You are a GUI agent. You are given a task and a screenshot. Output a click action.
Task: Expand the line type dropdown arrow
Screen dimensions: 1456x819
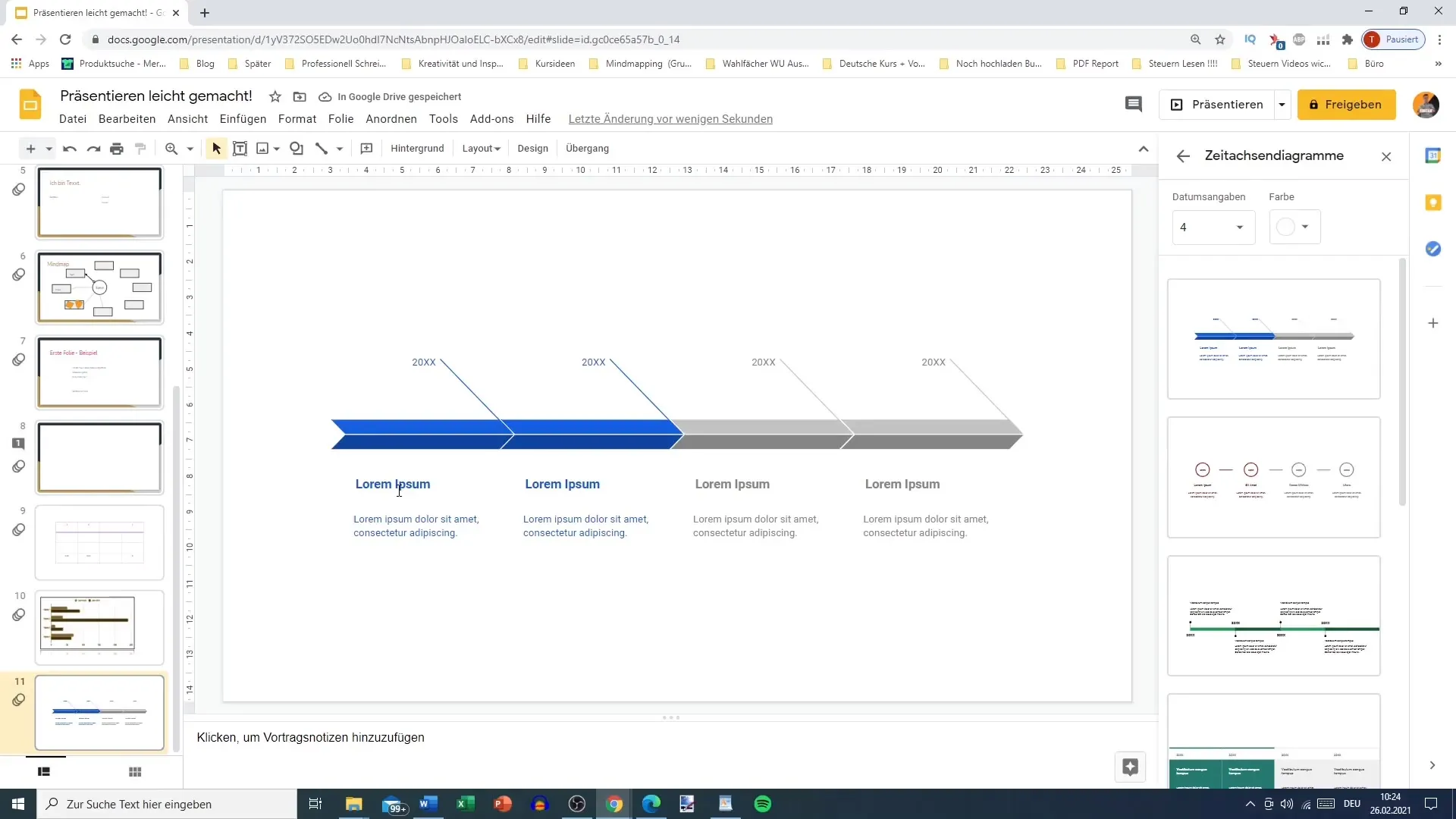340,149
